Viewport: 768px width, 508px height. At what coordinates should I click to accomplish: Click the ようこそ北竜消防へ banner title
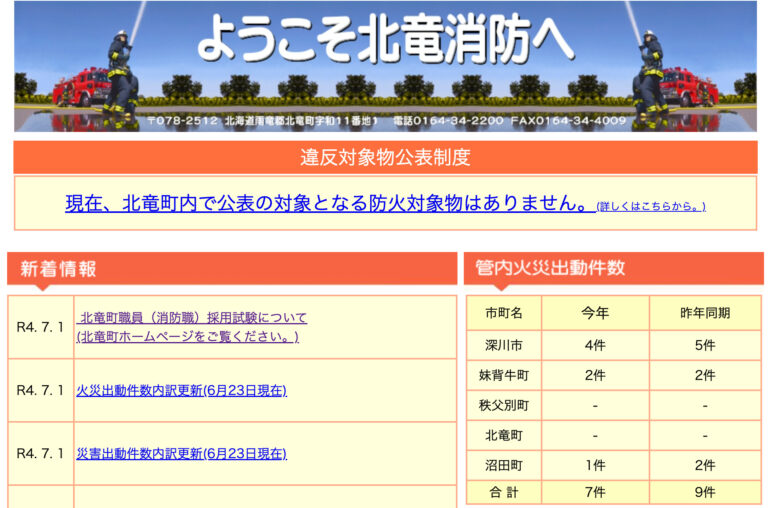[x=385, y=37]
